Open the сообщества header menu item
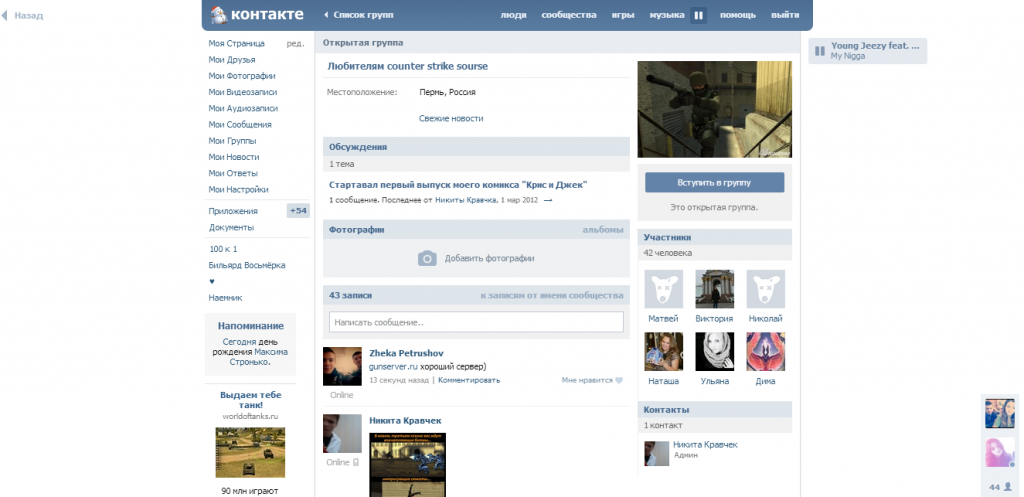1024x497 pixels. pyautogui.click(x=568, y=15)
